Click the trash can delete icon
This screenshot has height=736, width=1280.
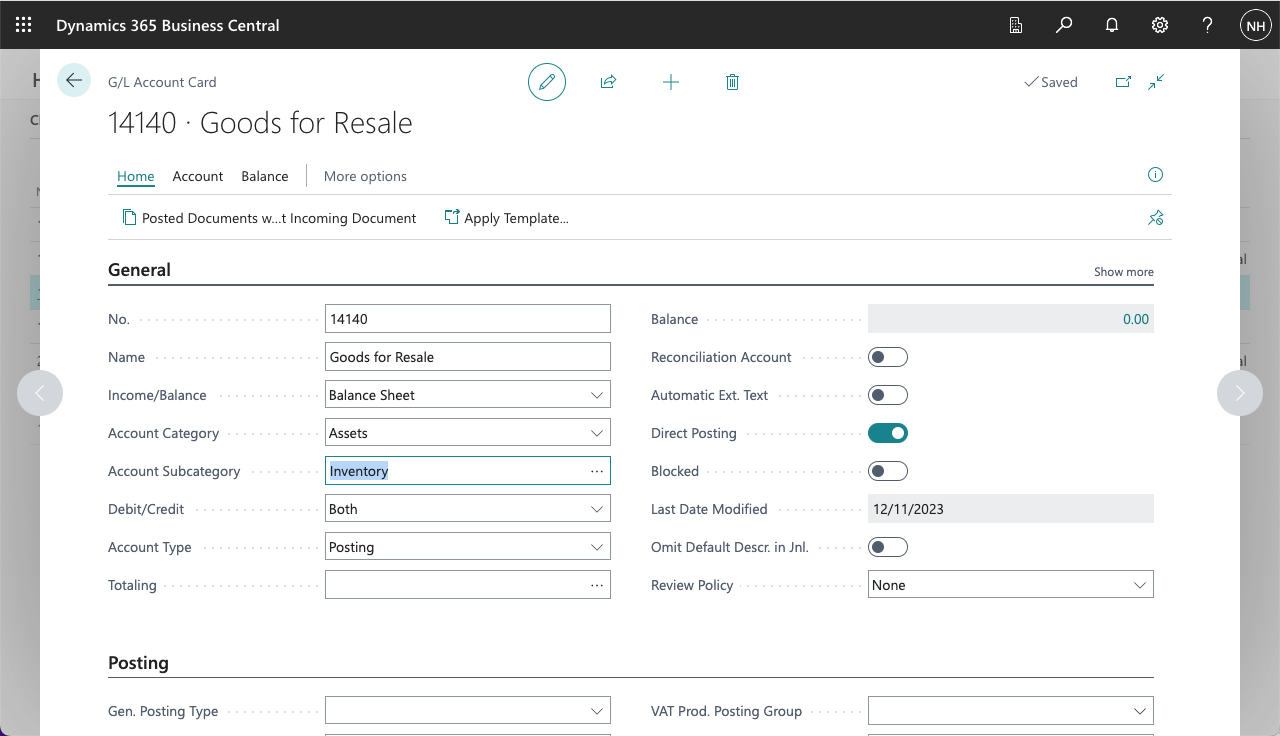point(732,82)
